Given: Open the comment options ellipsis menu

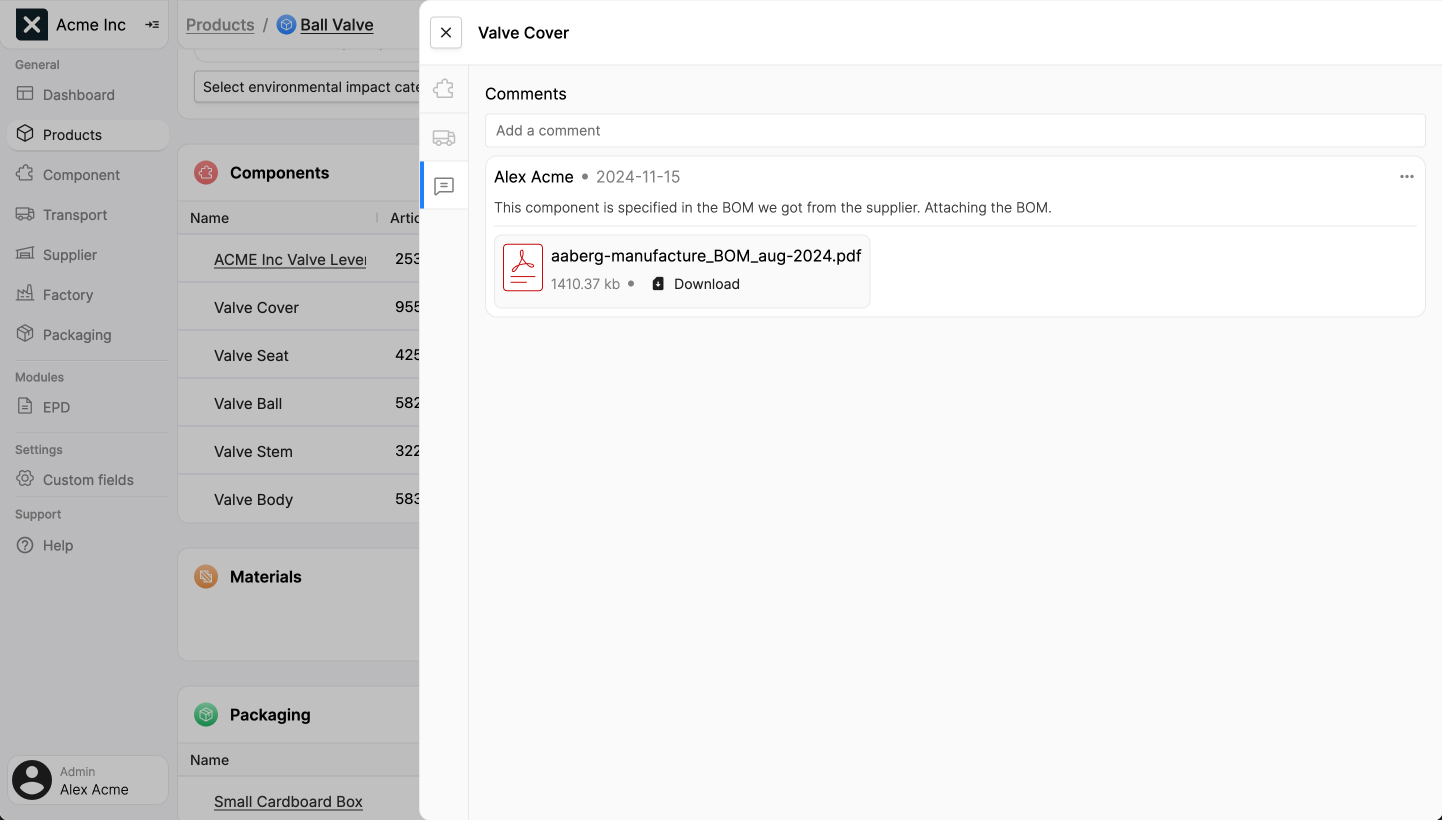Looking at the screenshot, I should pos(1406,176).
